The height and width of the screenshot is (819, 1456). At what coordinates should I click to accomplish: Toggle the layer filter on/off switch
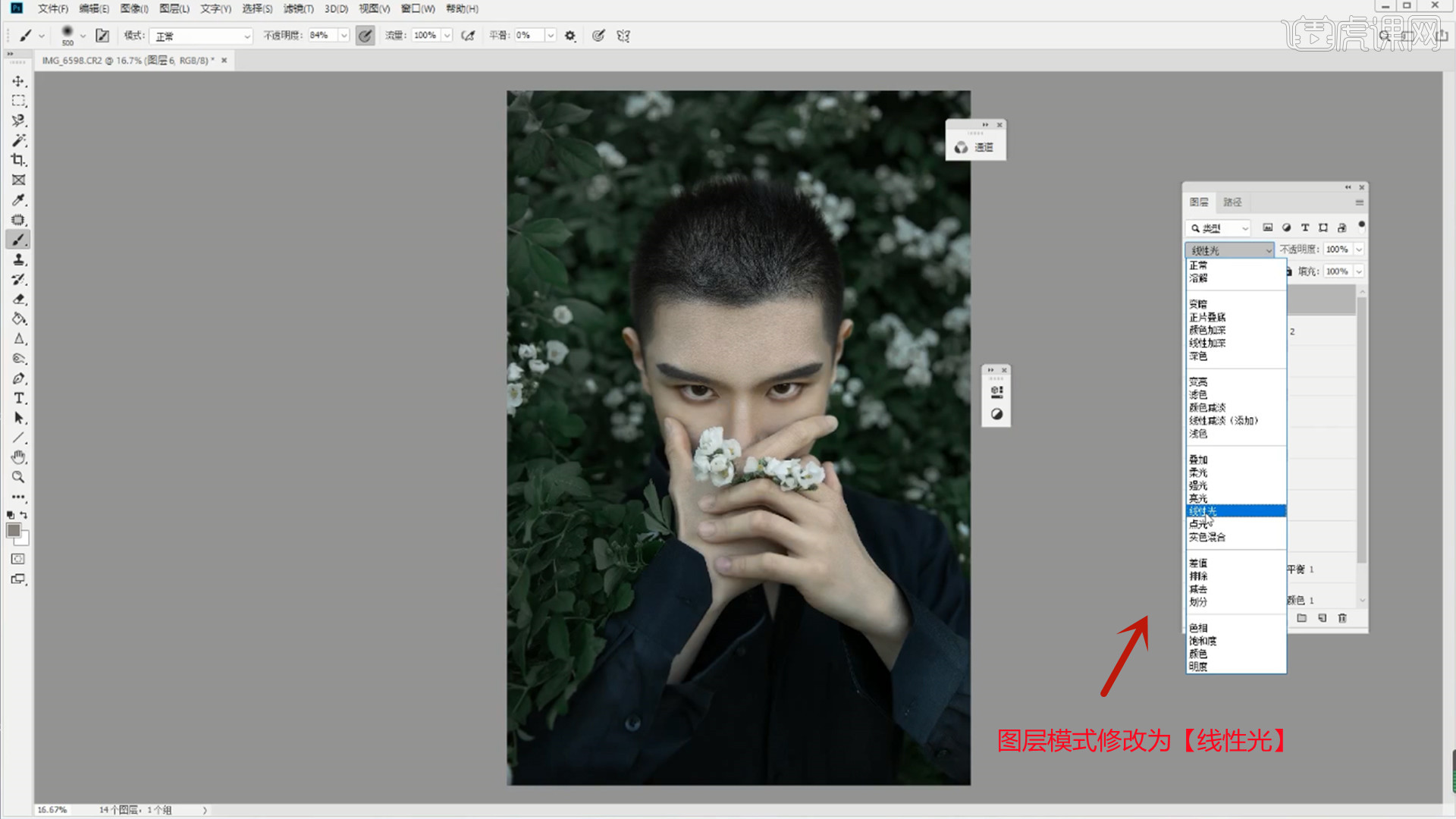pos(1361,225)
